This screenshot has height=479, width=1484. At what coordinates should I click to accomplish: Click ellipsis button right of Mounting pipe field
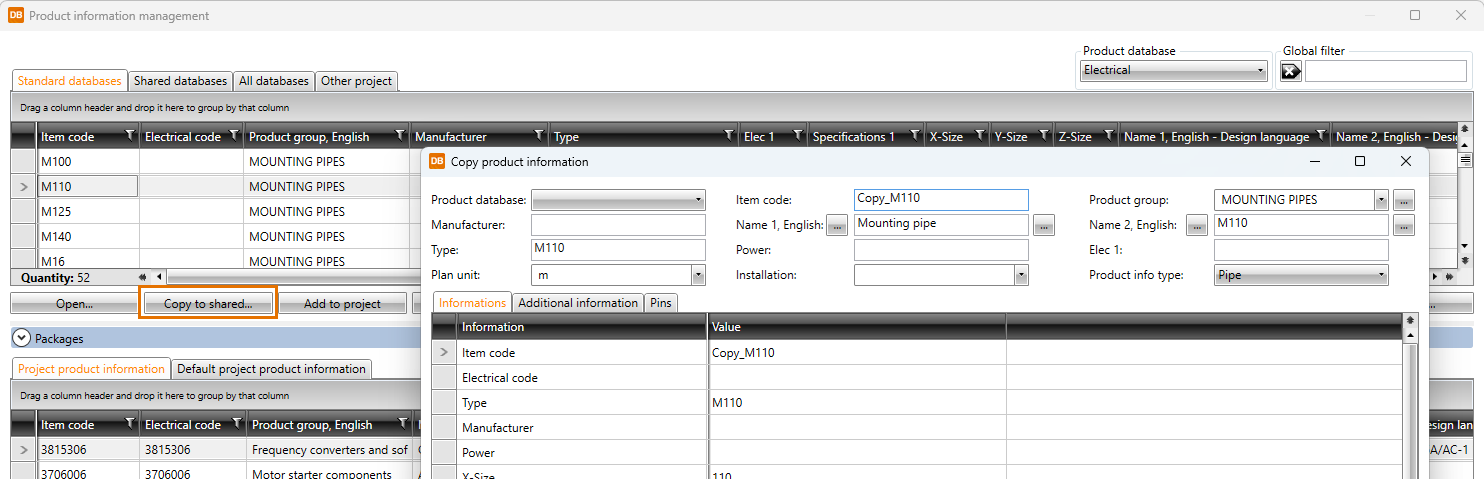1044,226
